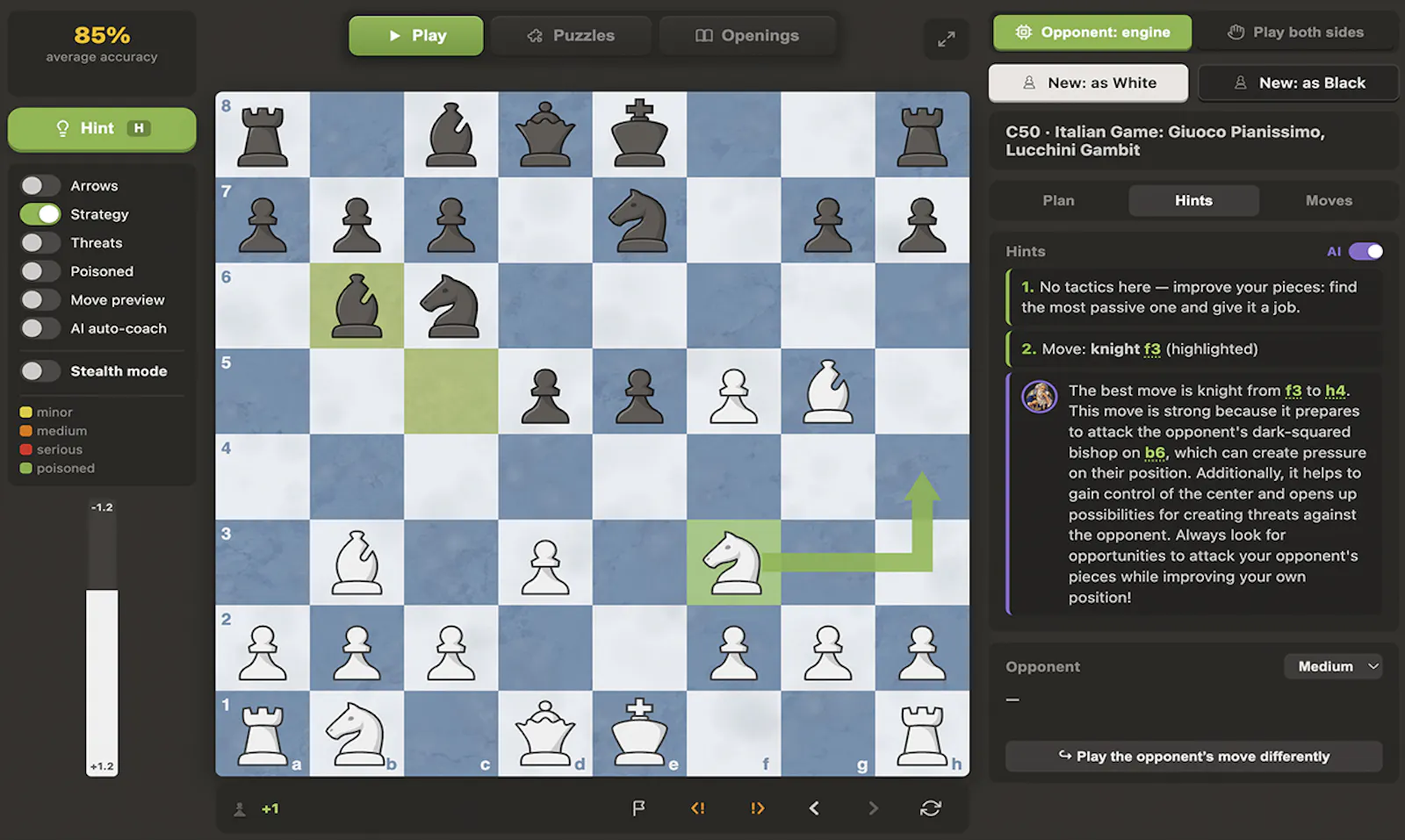Jump to previous mistake marker
The width and height of the screenshot is (1405, 840).
[698, 808]
